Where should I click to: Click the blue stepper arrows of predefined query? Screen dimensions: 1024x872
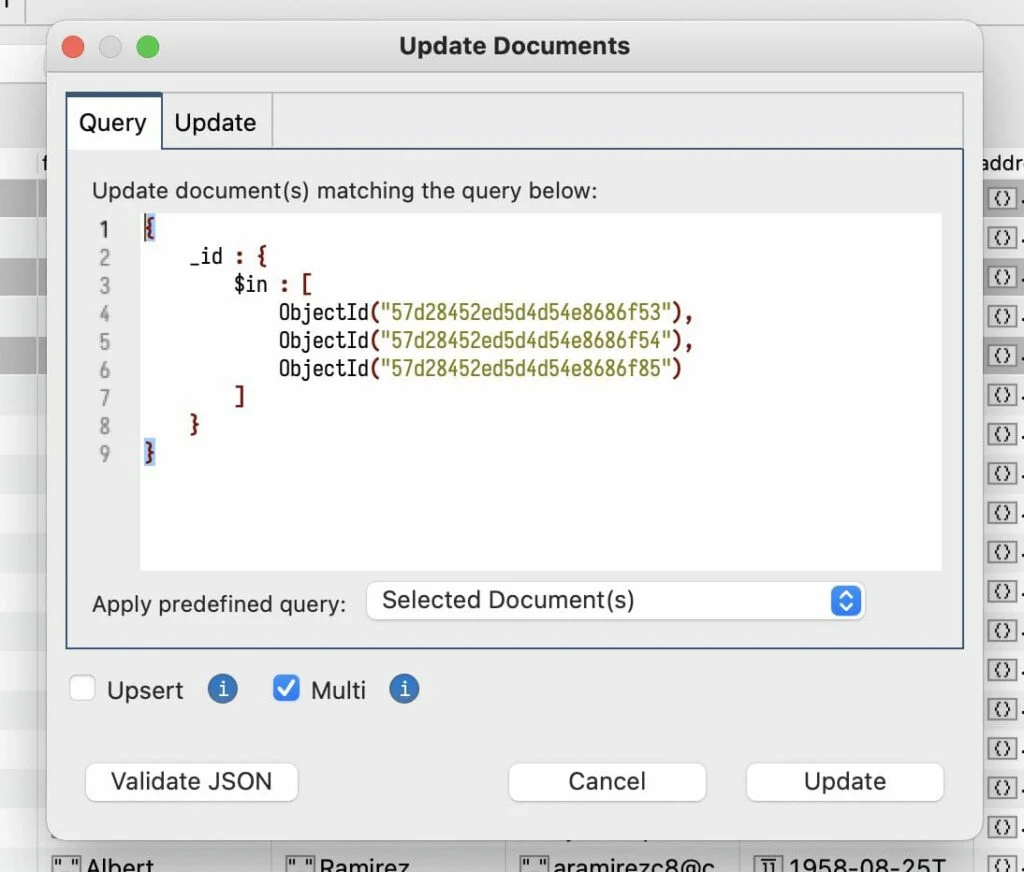click(x=846, y=600)
